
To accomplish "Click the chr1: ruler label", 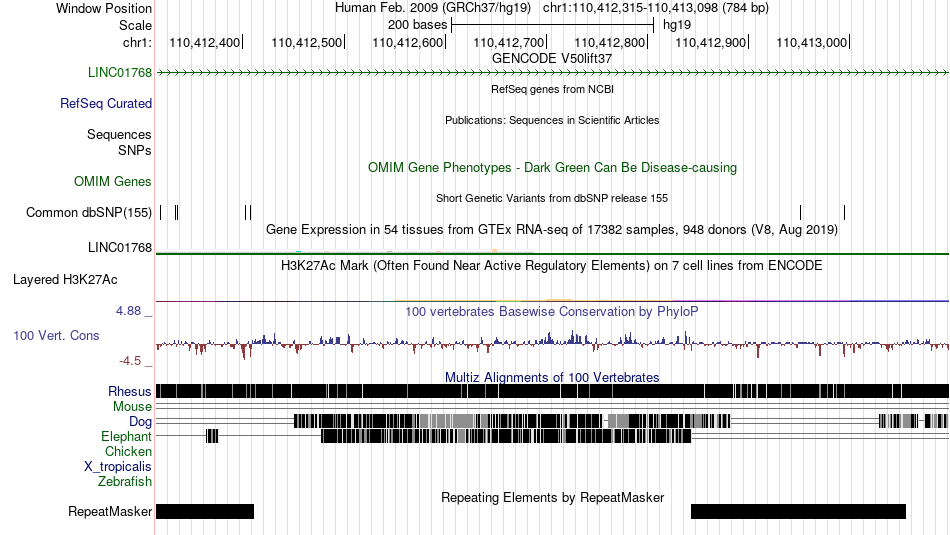I will tap(137, 42).
